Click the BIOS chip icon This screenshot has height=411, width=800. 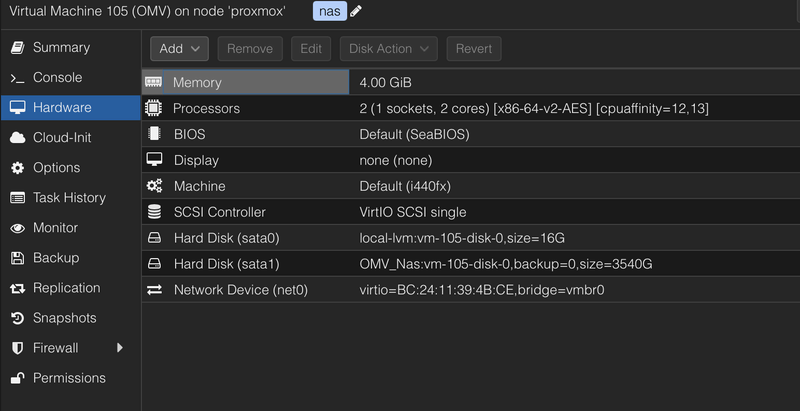tap(154, 134)
